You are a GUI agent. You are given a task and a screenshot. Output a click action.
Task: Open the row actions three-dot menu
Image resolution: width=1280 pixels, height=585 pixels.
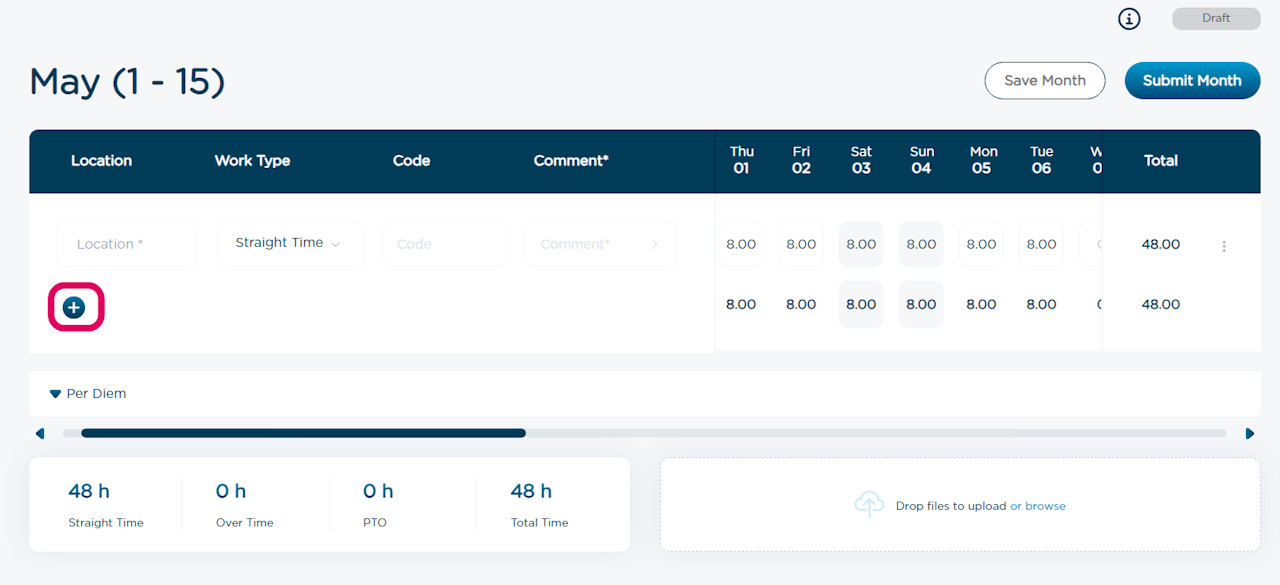[1224, 245]
